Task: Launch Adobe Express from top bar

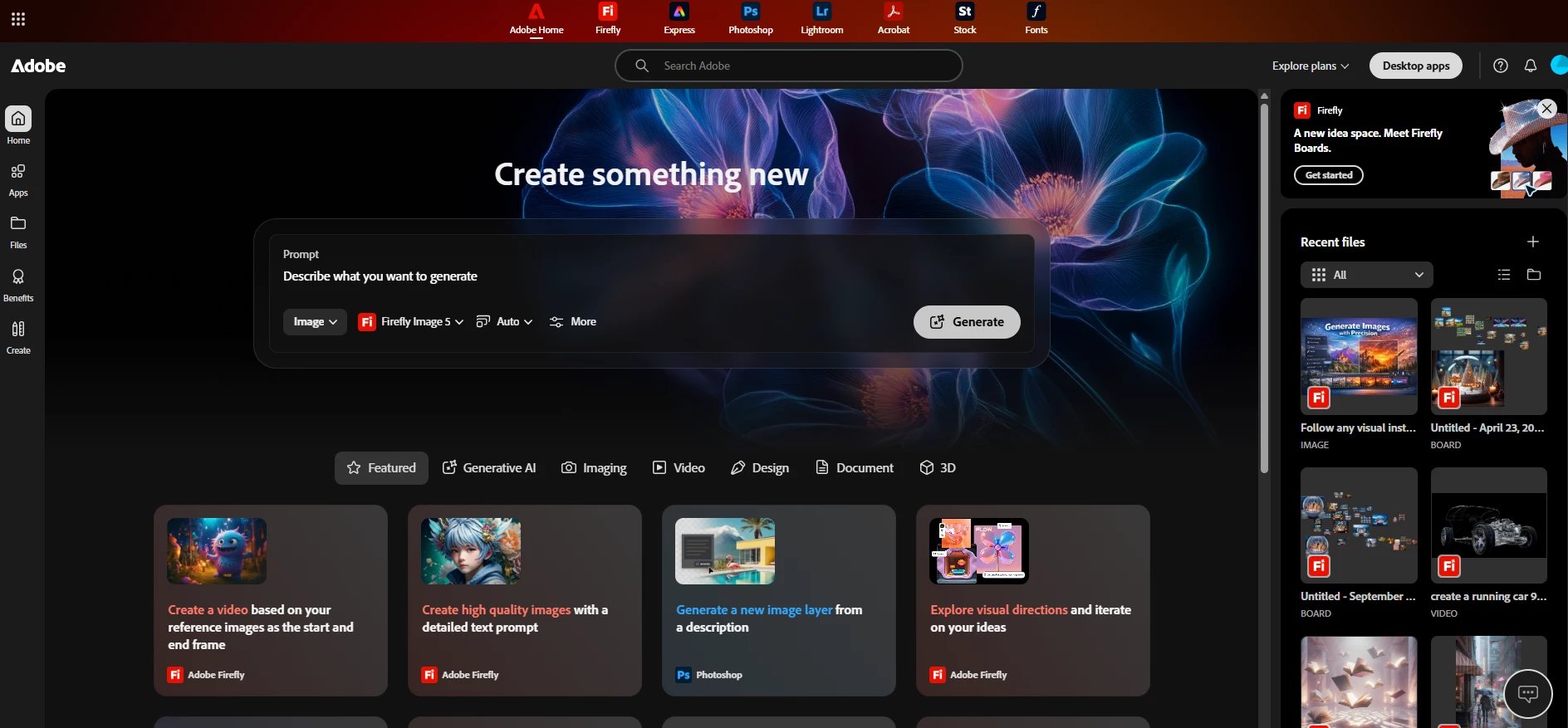Action: 679,20
